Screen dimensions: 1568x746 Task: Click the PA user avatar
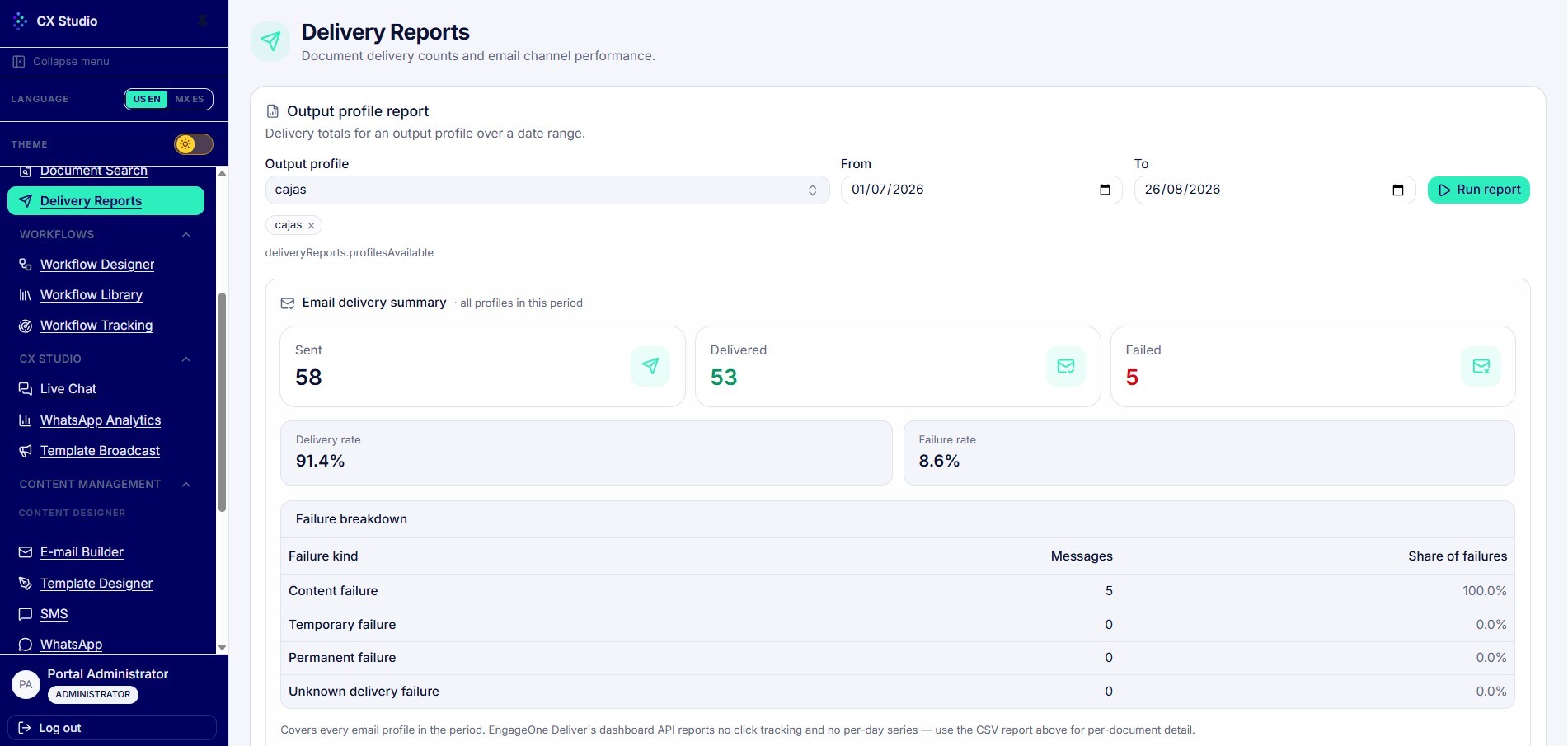click(x=26, y=684)
